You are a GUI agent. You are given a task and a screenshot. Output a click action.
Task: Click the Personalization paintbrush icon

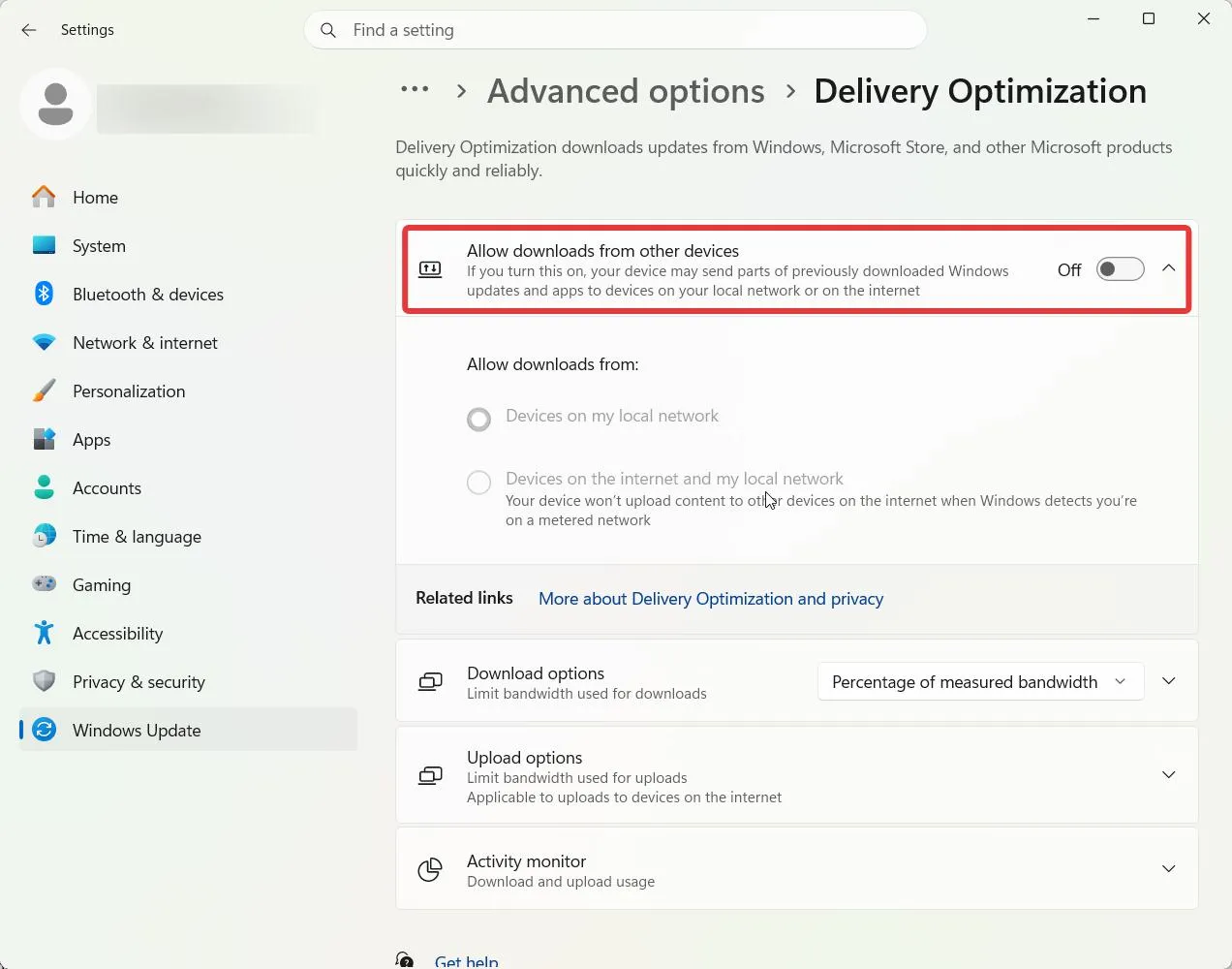tap(44, 391)
